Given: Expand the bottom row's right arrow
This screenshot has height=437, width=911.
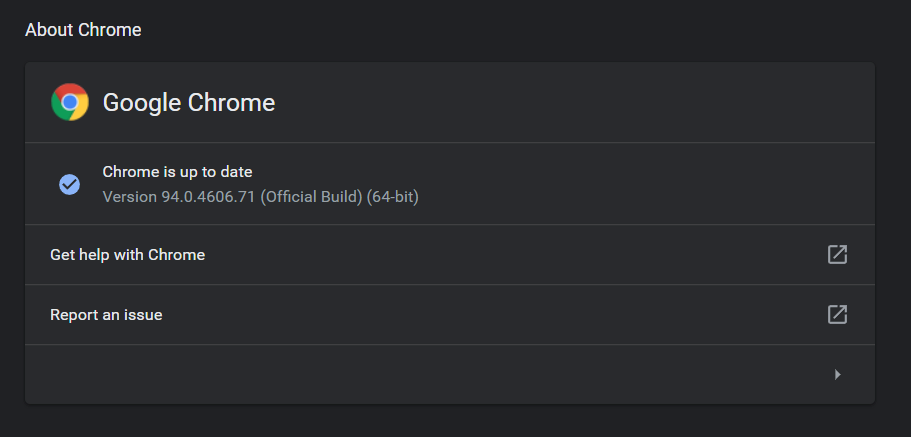Looking at the screenshot, I should tap(837, 374).
